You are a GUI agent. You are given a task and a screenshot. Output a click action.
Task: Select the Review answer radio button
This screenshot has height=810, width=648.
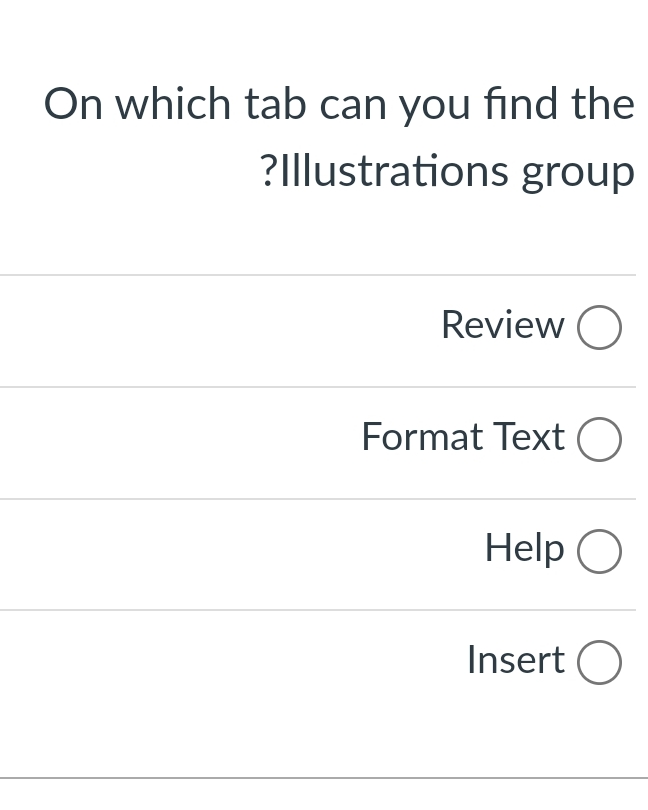click(599, 326)
